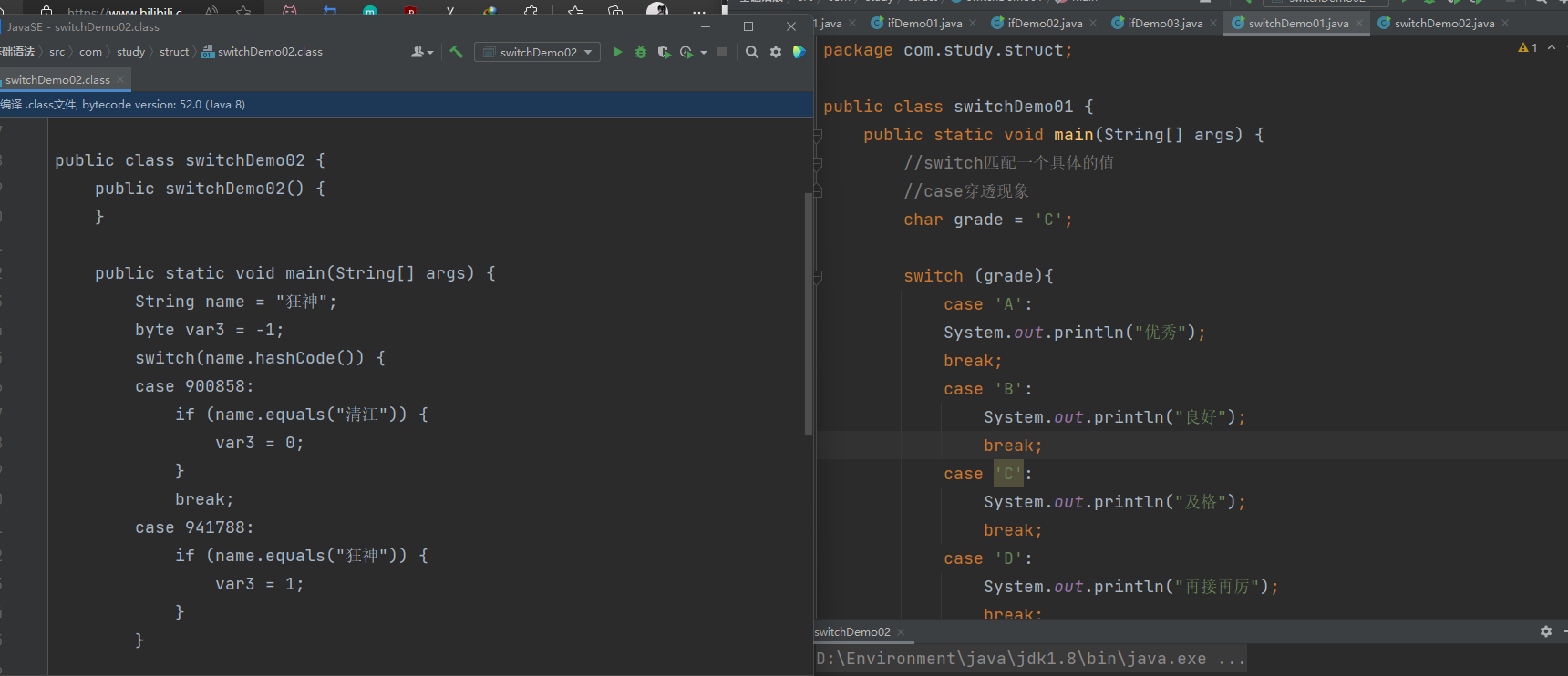Click the java.exe command line in console
This screenshot has height=676, width=1568.
[1030, 659]
